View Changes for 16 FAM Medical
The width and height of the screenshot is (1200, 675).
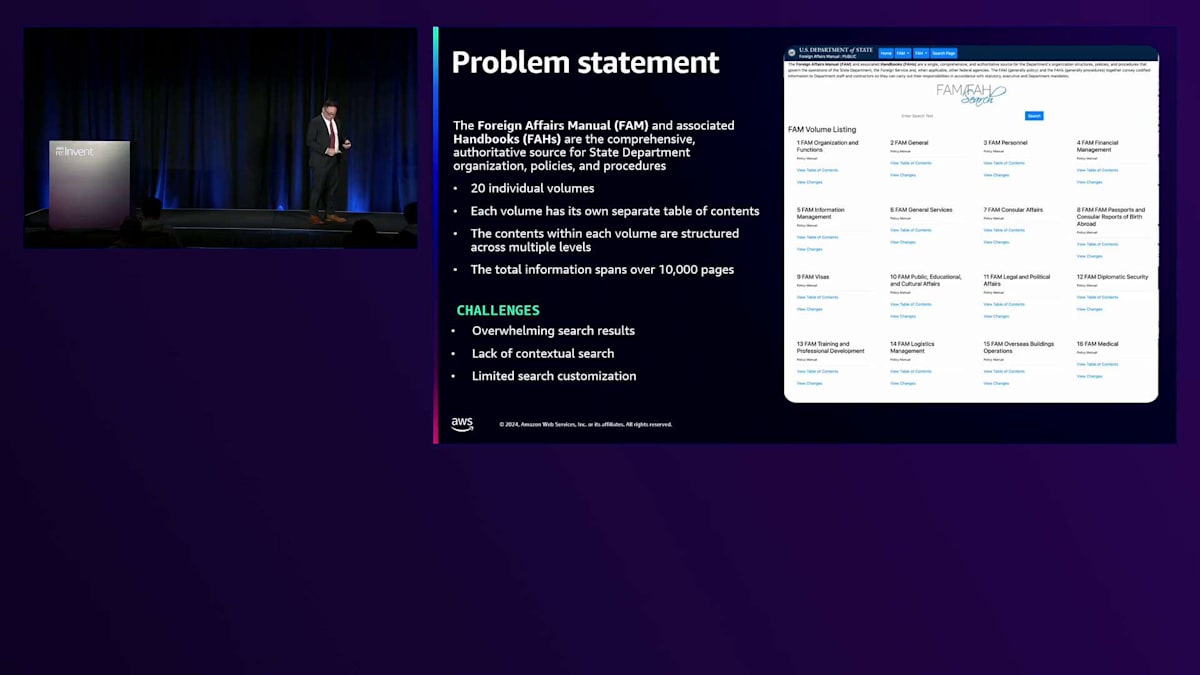pos(1089,376)
